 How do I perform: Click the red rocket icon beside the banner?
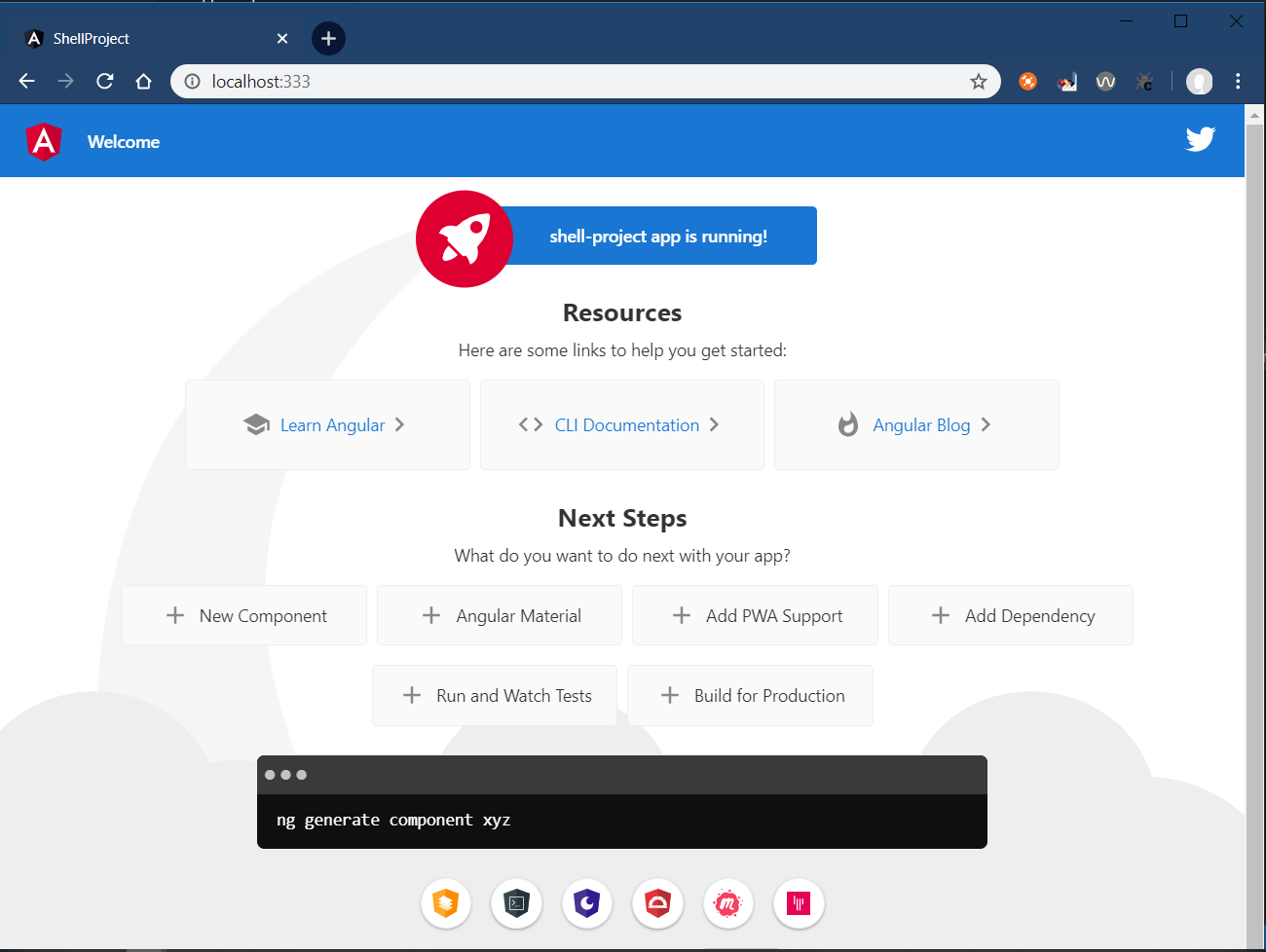(x=465, y=238)
